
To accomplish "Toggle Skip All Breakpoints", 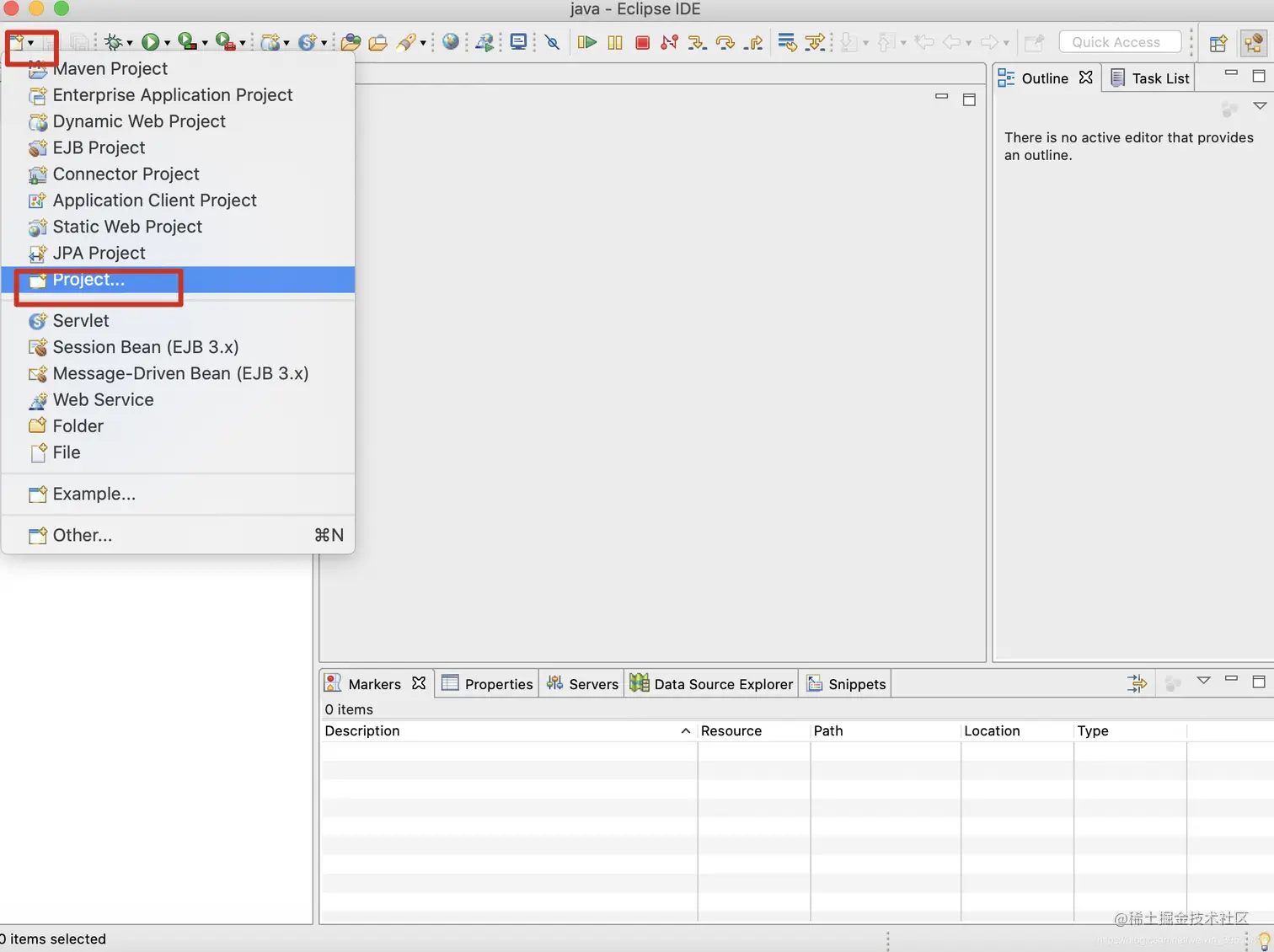I will click(553, 42).
